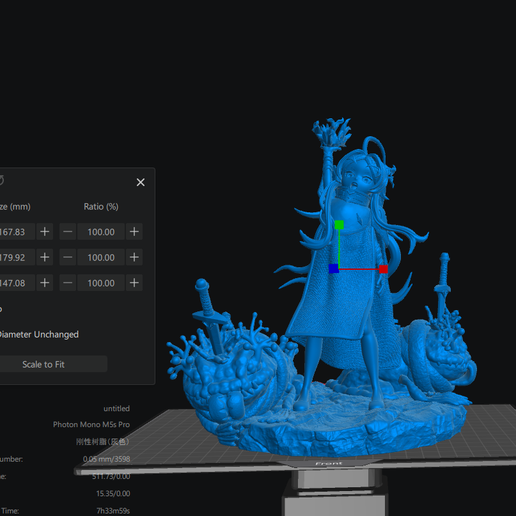Screen dimensions: 516x516
Task: Grab the green Y-axis gizmo handle
Action: tap(339, 225)
